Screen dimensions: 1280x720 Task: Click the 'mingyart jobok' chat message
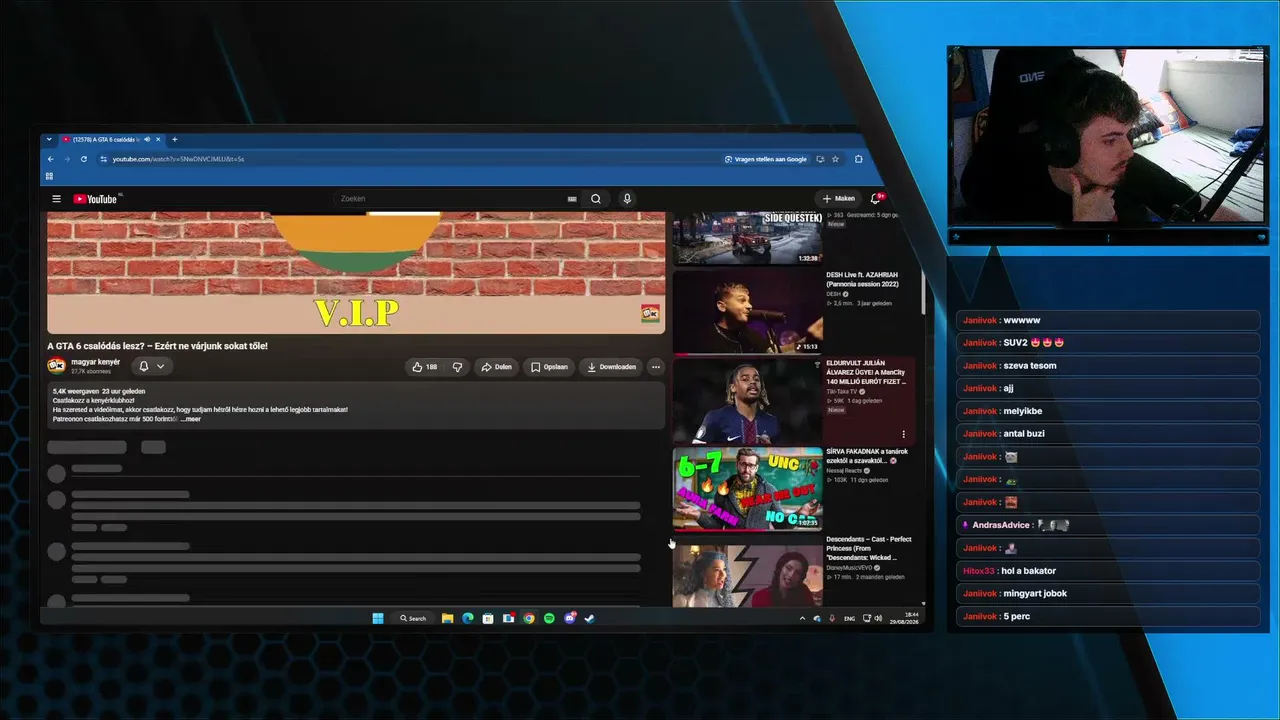1108,594
